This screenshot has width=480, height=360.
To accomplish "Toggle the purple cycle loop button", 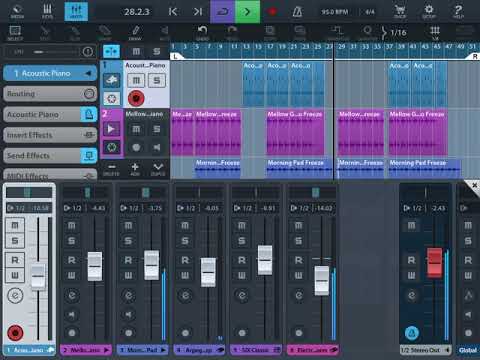I will [x=222, y=12].
